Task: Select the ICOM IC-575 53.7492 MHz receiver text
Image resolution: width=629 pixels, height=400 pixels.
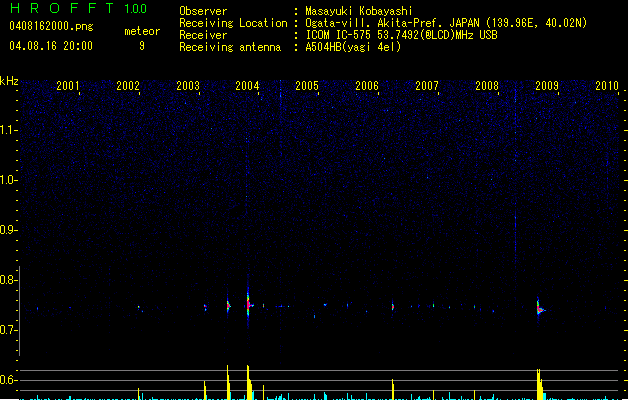Action: [x=401, y=35]
